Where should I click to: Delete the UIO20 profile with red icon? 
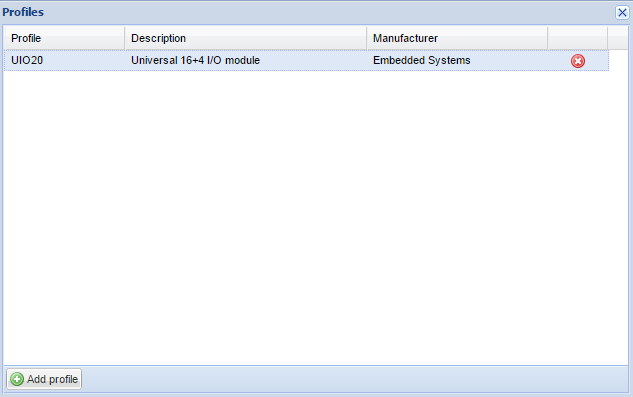point(578,61)
